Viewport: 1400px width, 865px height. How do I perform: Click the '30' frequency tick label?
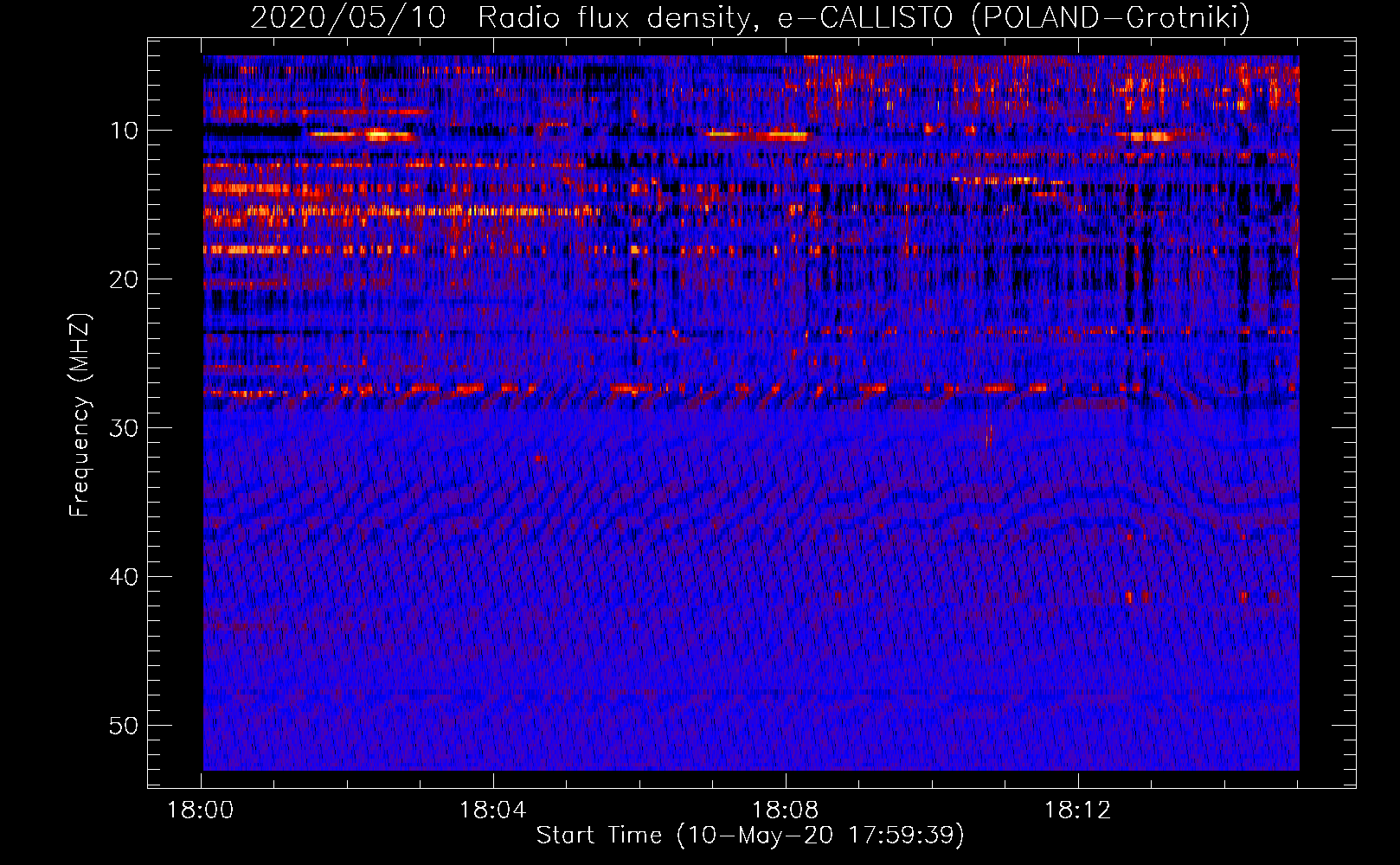pyautogui.click(x=125, y=428)
